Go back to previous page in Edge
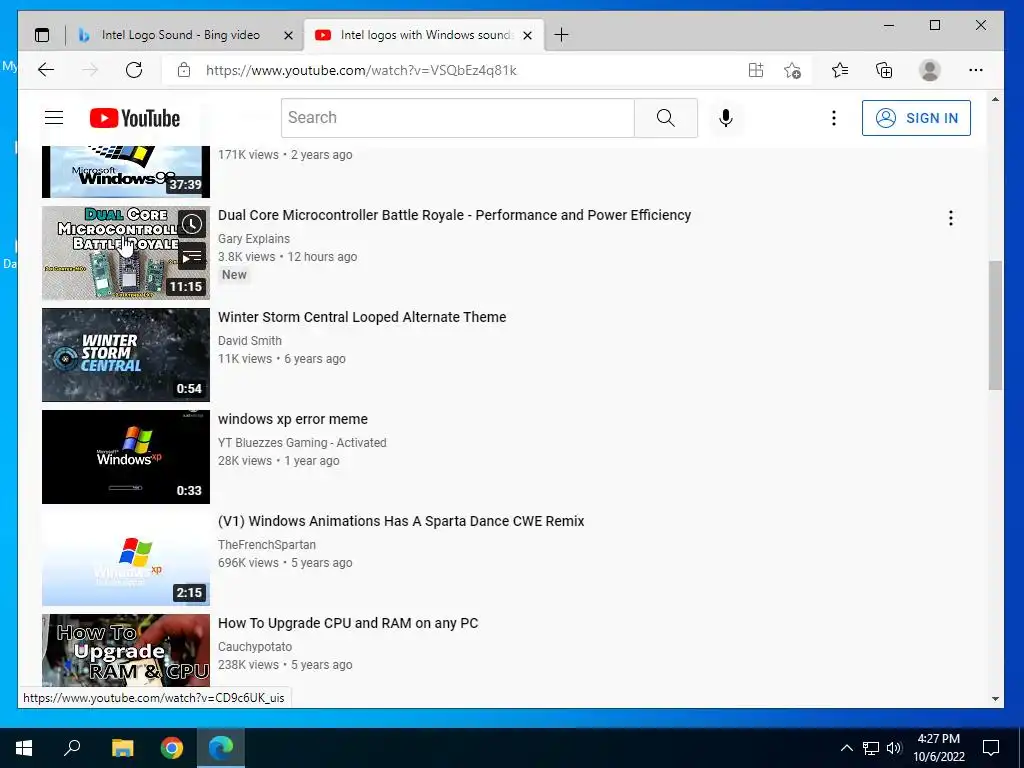This screenshot has height=768, width=1024. pyautogui.click(x=46, y=70)
